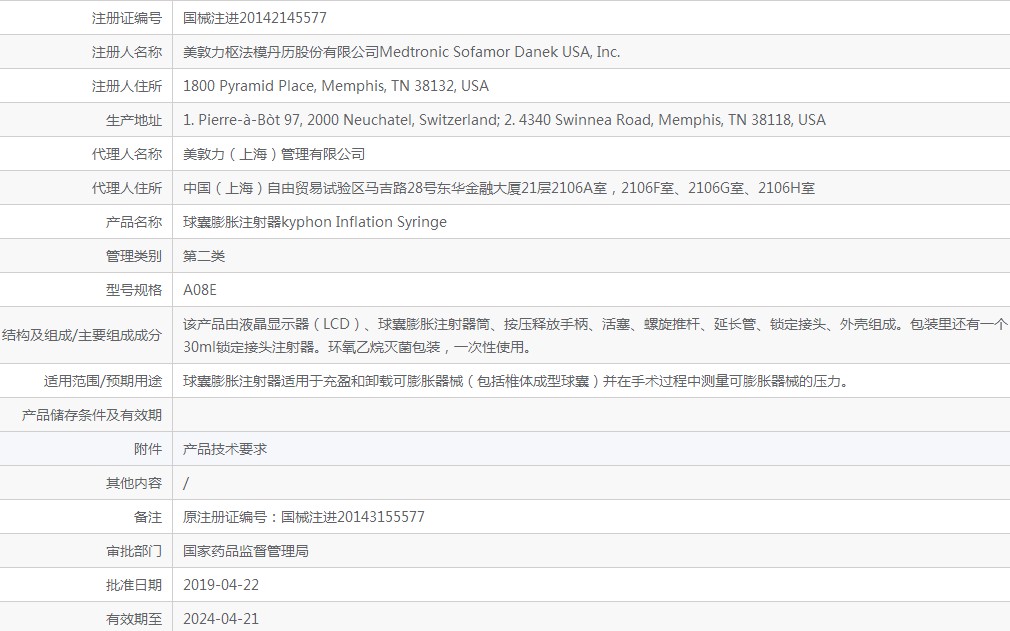Click the 注册人住所 label
Viewport: 1010px width, 631px height.
(127, 86)
